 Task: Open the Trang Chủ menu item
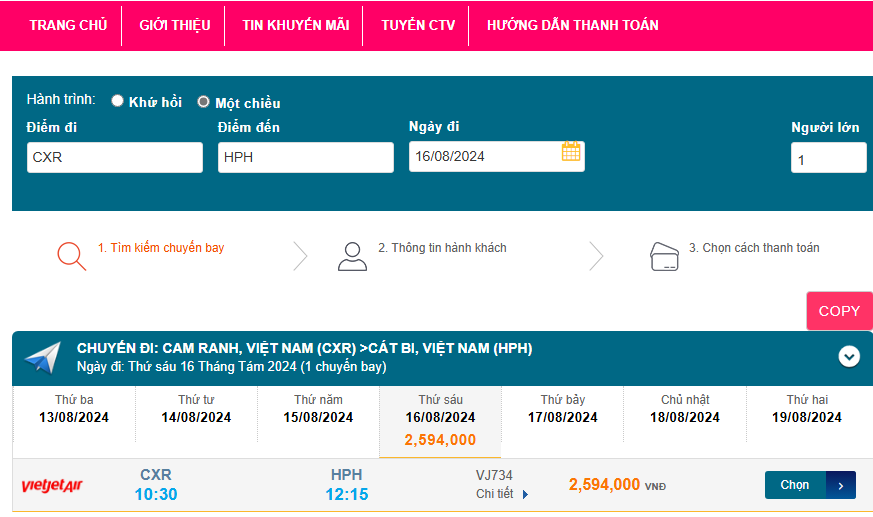pos(68,25)
